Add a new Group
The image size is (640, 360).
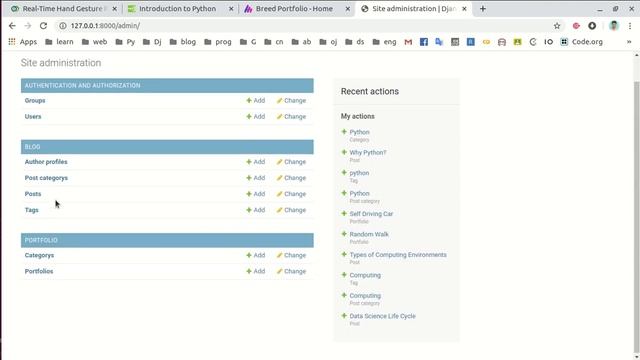coord(256,100)
